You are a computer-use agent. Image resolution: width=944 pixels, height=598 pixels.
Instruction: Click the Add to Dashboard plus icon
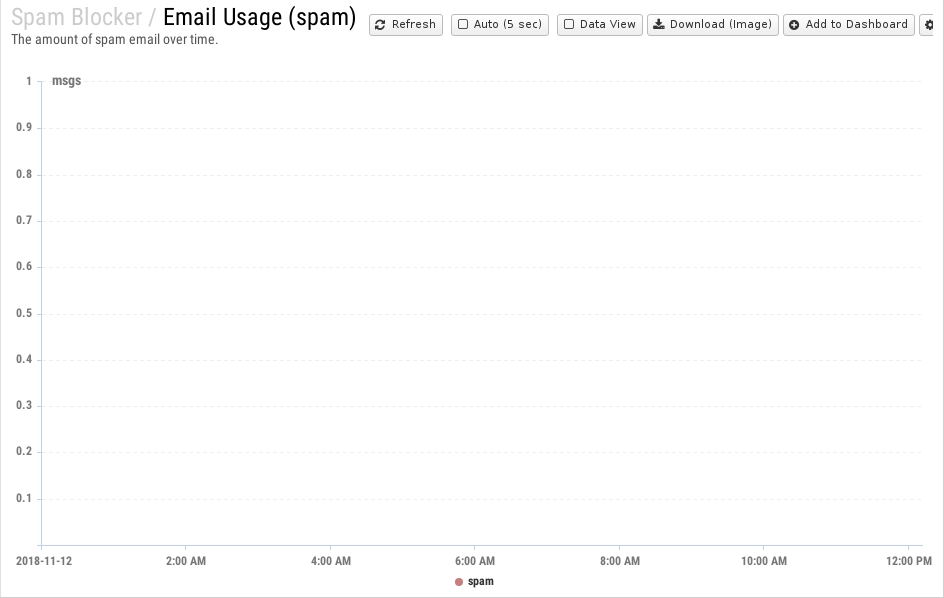794,24
